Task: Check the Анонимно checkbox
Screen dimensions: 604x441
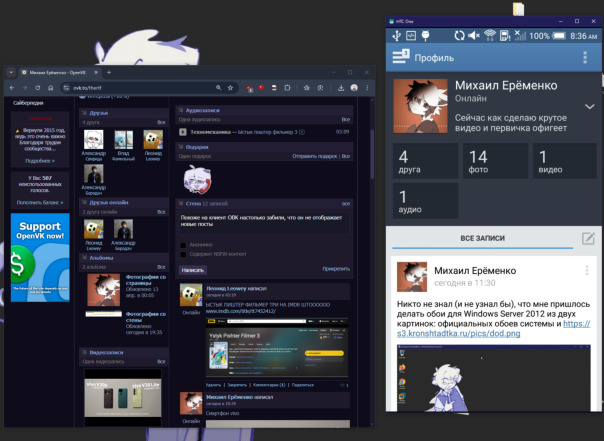Action: (184, 245)
